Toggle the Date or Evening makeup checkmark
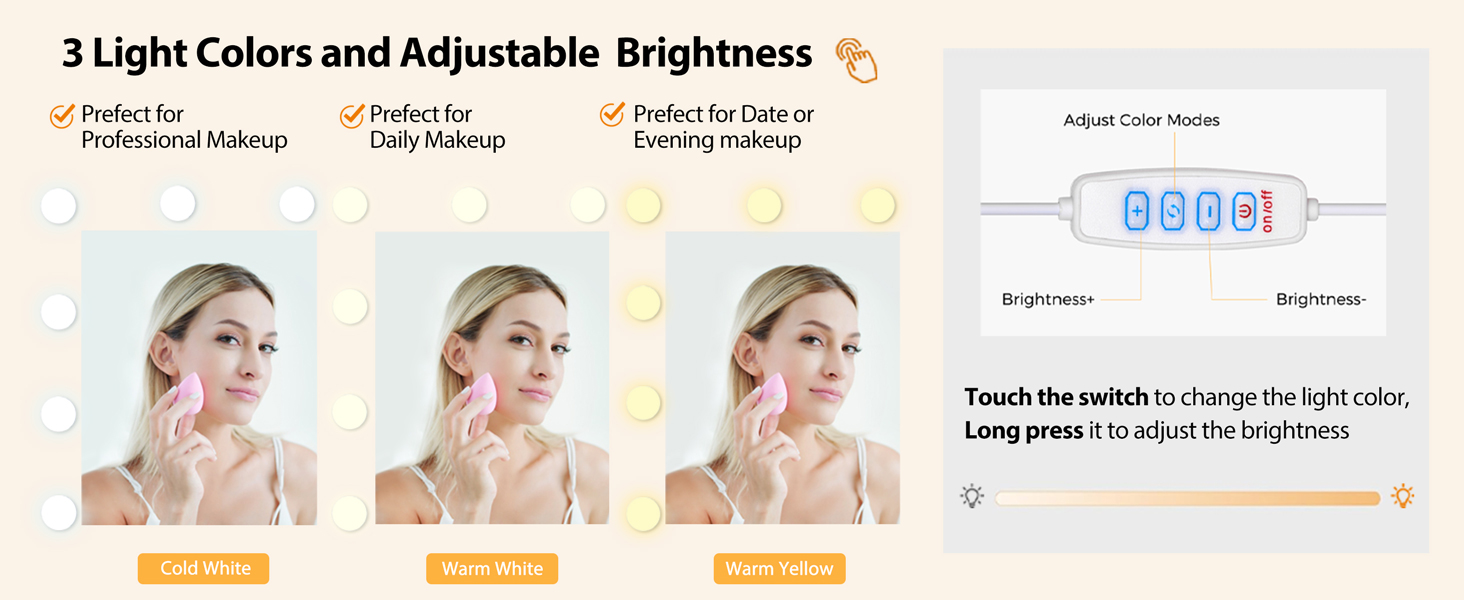 612,115
